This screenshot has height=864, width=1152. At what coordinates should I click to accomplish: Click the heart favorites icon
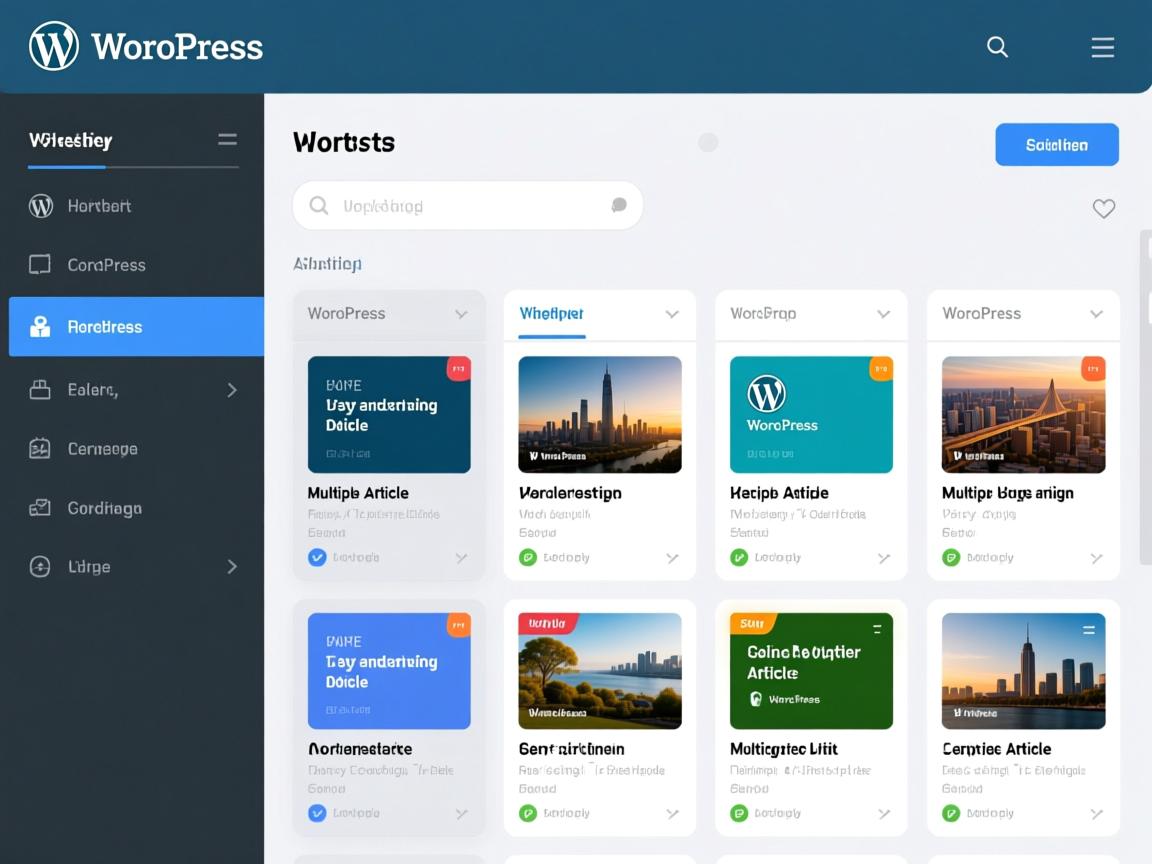(x=1103, y=208)
